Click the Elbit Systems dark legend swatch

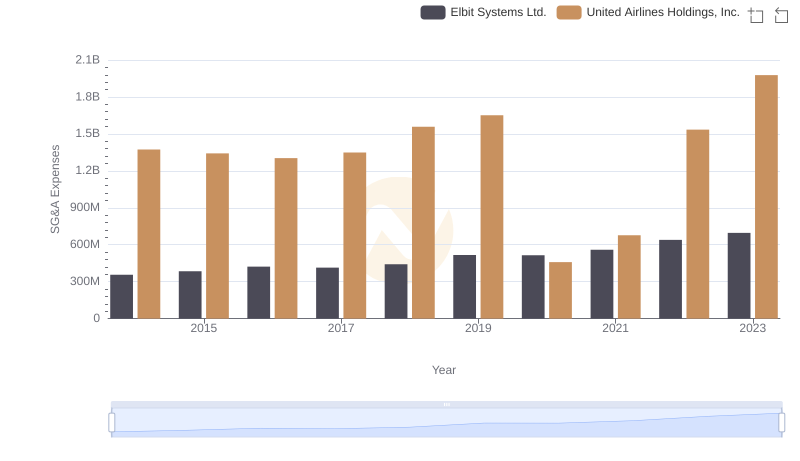tap(433, 12)
